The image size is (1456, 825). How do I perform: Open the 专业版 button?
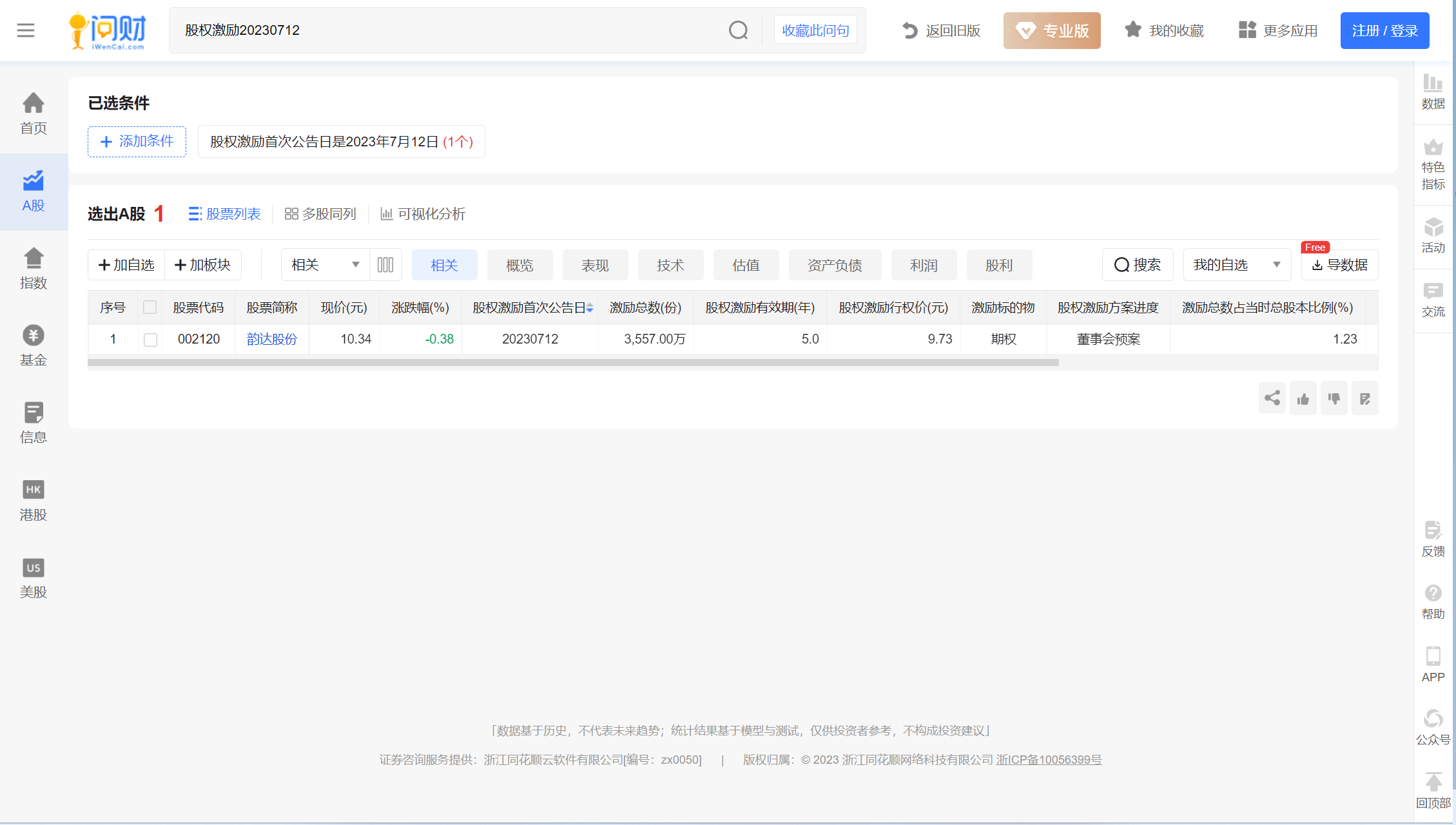1052,30
